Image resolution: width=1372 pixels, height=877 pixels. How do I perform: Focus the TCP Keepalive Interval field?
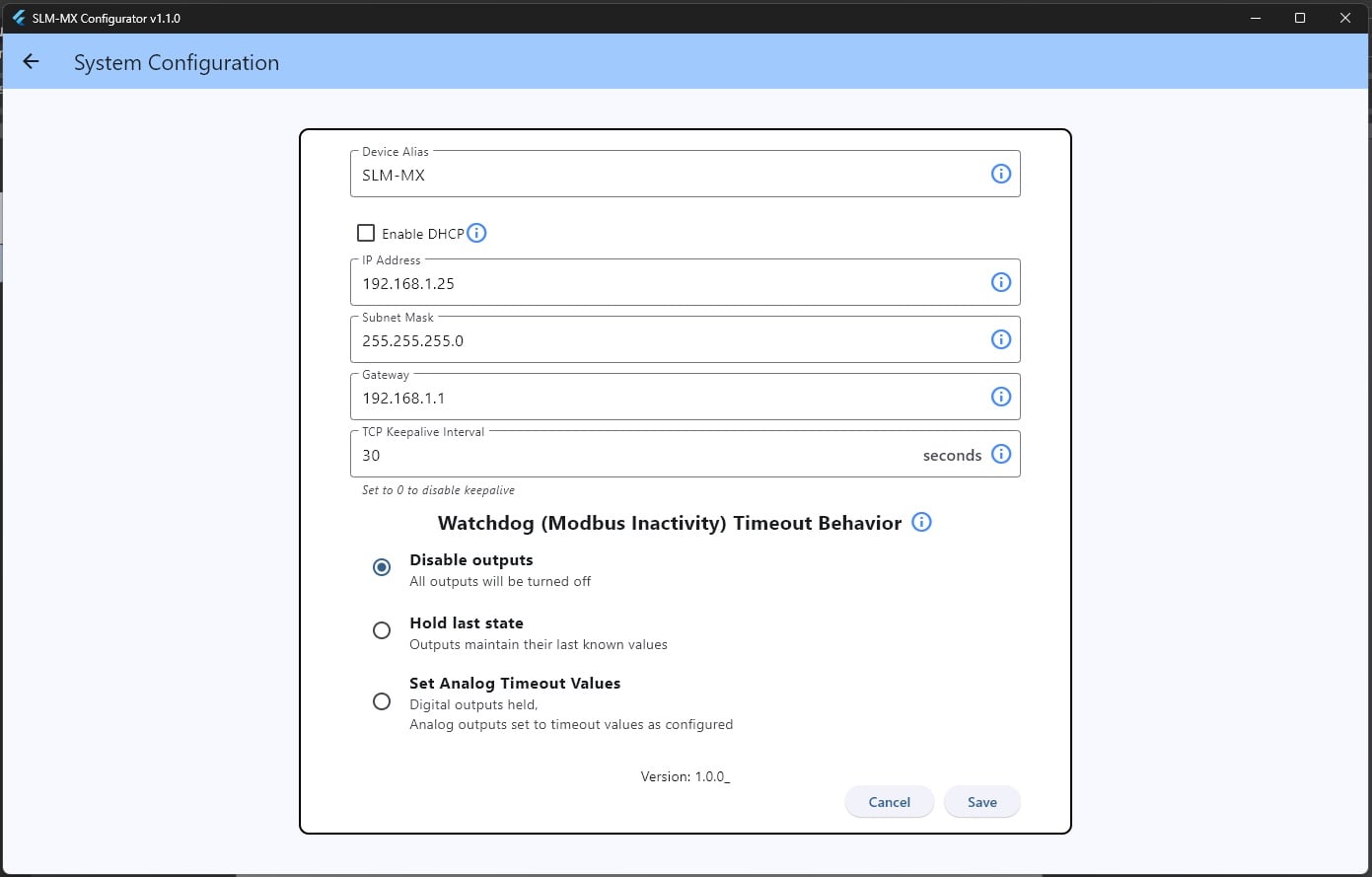(686, 454)
